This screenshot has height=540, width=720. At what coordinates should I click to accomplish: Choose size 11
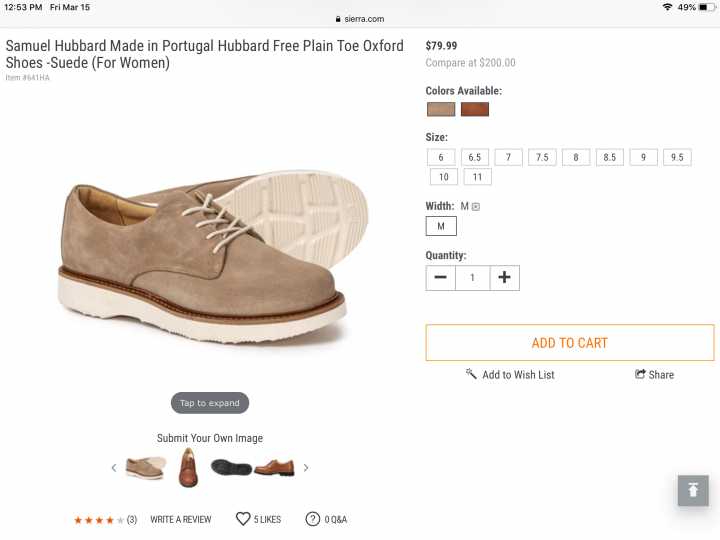tap(478, 177)
